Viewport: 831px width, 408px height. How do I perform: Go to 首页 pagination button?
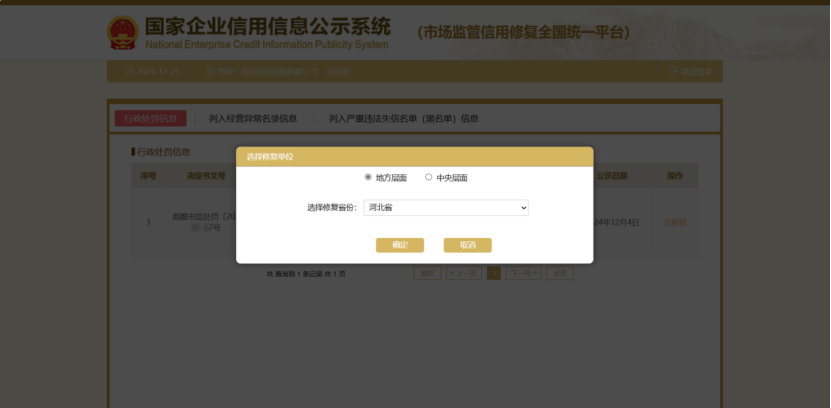click(427, 273)
